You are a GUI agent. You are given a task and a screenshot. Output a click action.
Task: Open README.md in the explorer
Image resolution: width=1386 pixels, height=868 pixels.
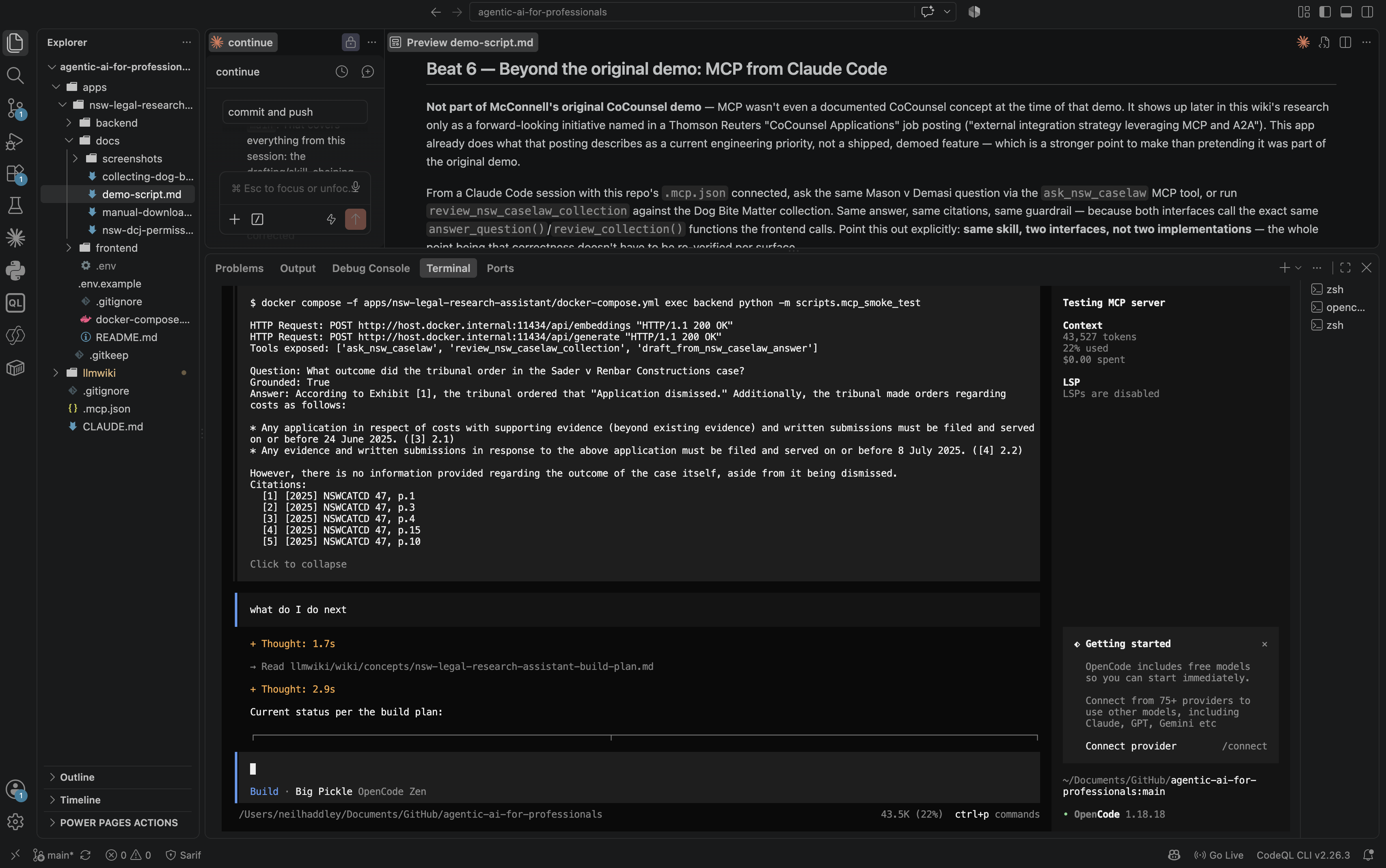pos(126,337)
